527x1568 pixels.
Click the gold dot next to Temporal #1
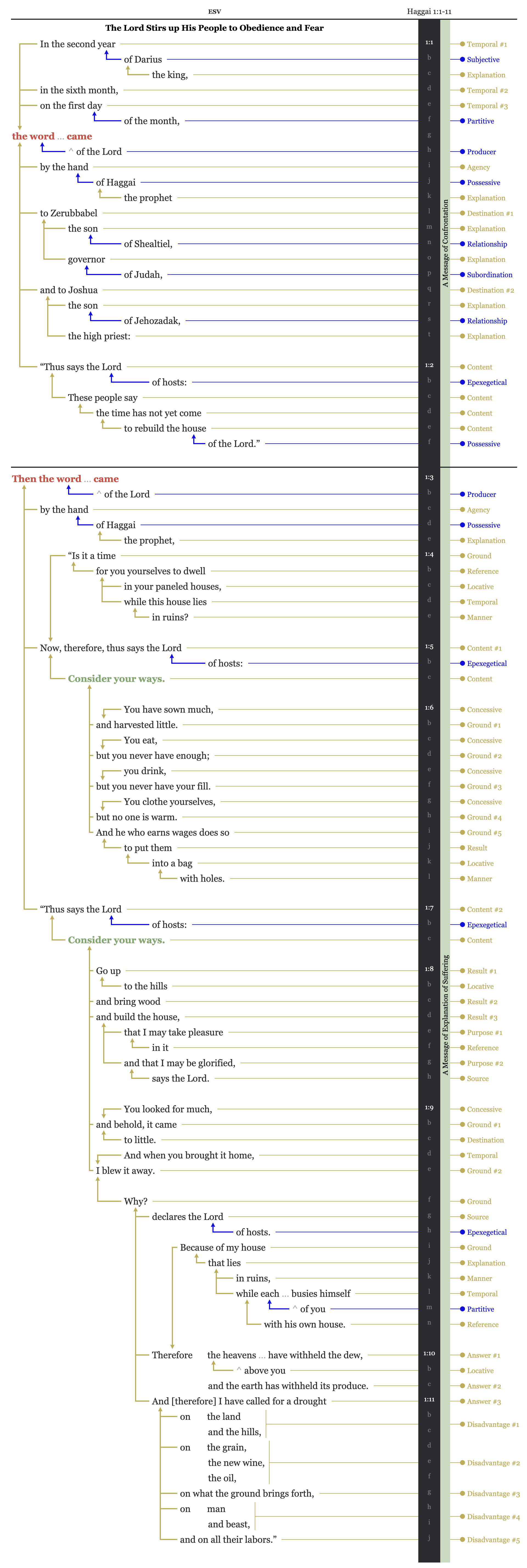click(x=462, y=44)
